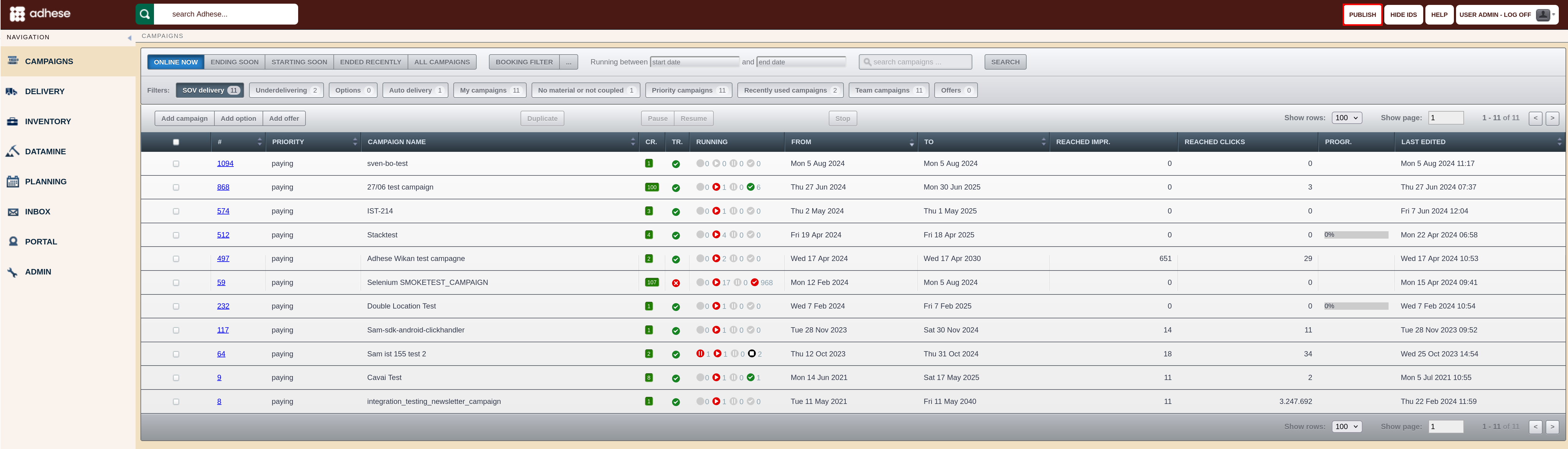Select the Stacktest campaign checkbox
The height and width of the screenshot is (449, 1568).
click(x=176, y=235)
